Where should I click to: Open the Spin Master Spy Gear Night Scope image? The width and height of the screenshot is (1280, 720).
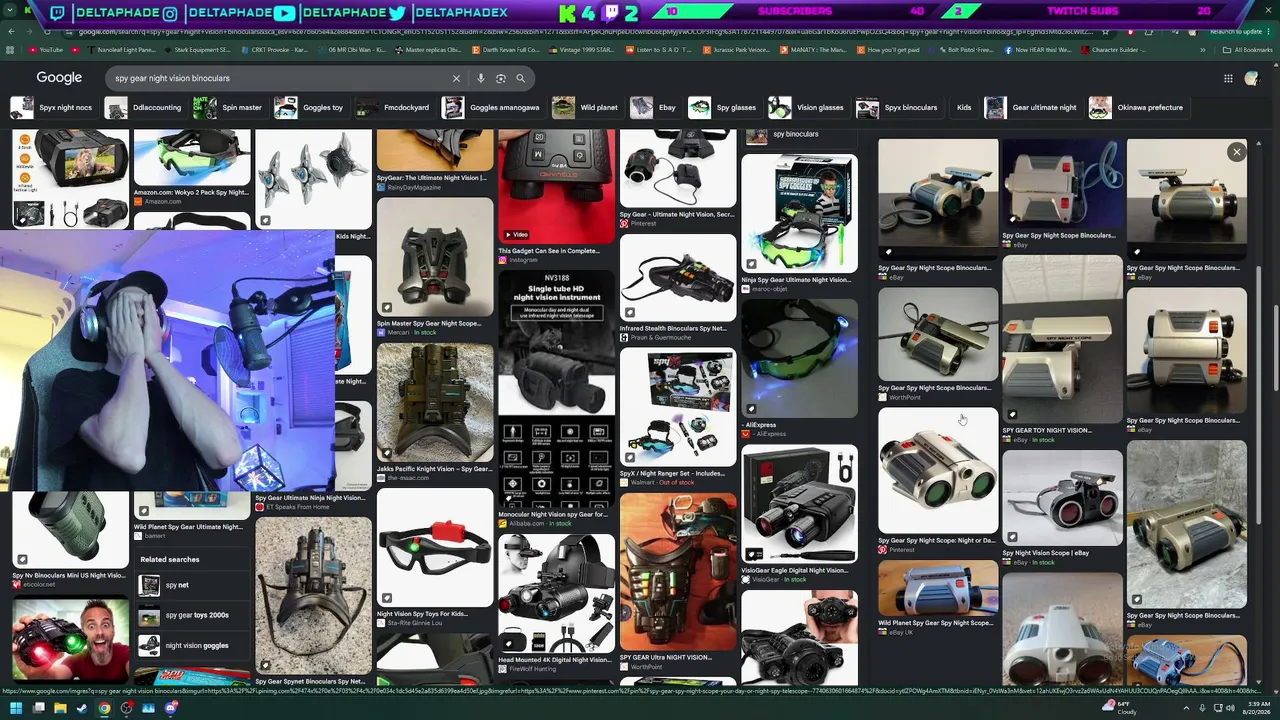click(435, 257)
